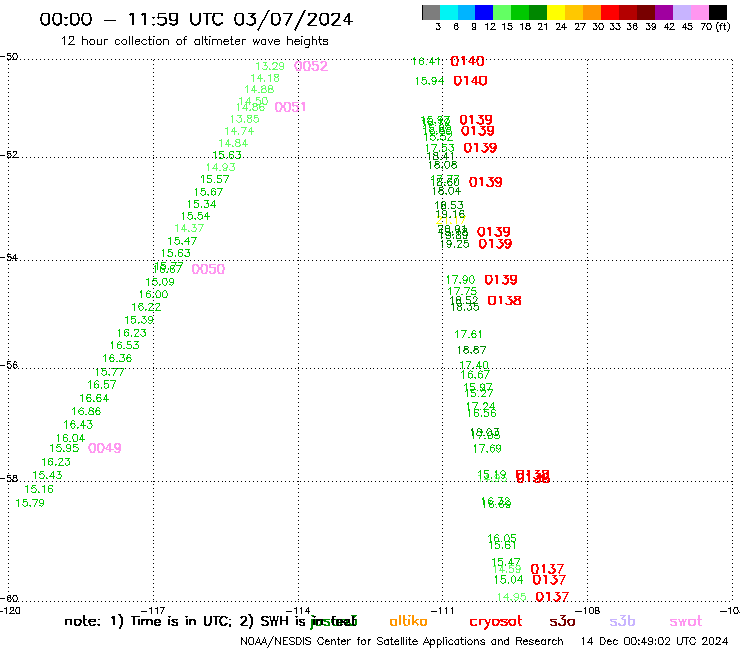This screenshot has width=740, height=650.
Task: Click the pink swatch near 70 ft
Action: 699,12
